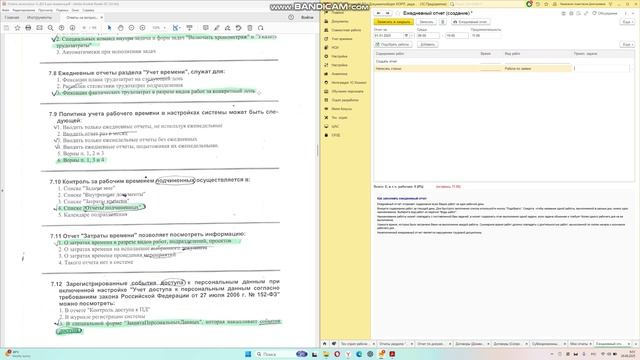This screenshot has height=360, width=640.
Task: Switch to the Инструменты tab in Acrobat
Action: (x=39, y=18)
